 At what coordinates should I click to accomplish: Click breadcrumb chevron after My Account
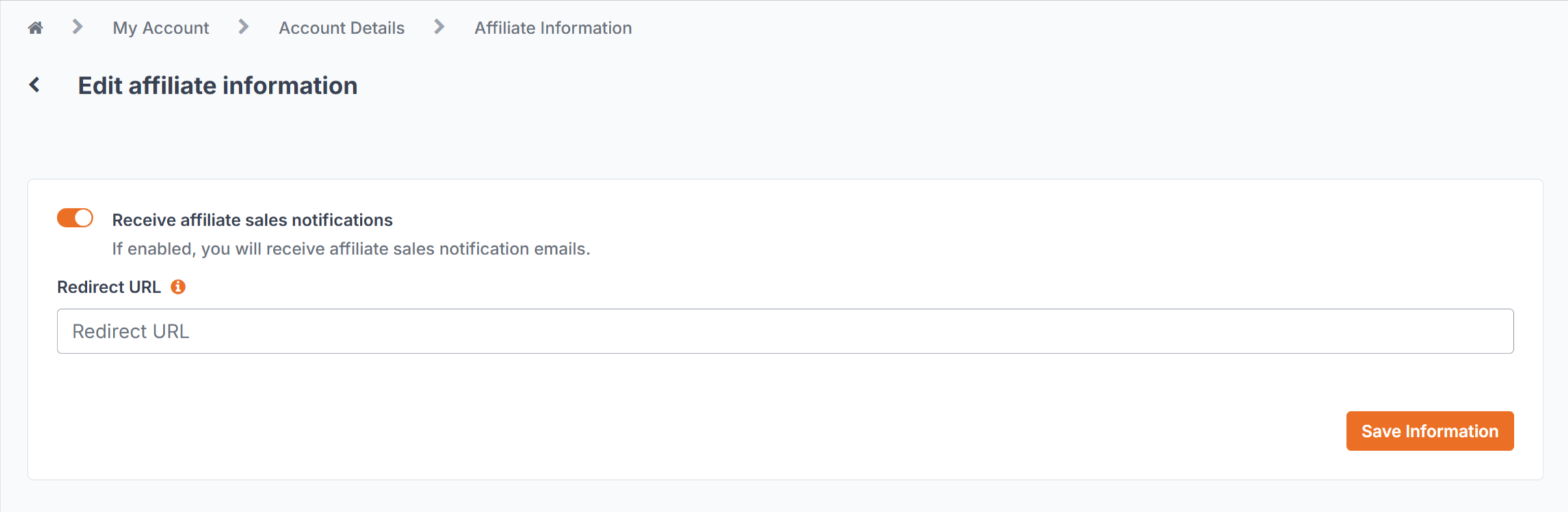[244, 27]
